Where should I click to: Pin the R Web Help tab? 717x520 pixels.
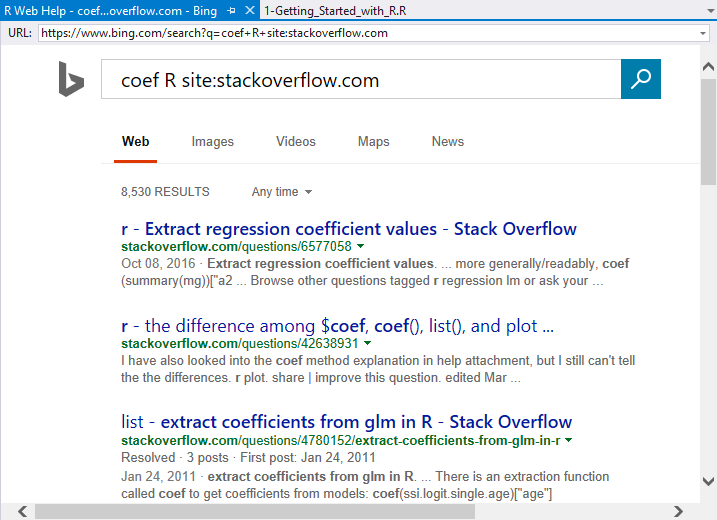(x=231, y=11)
